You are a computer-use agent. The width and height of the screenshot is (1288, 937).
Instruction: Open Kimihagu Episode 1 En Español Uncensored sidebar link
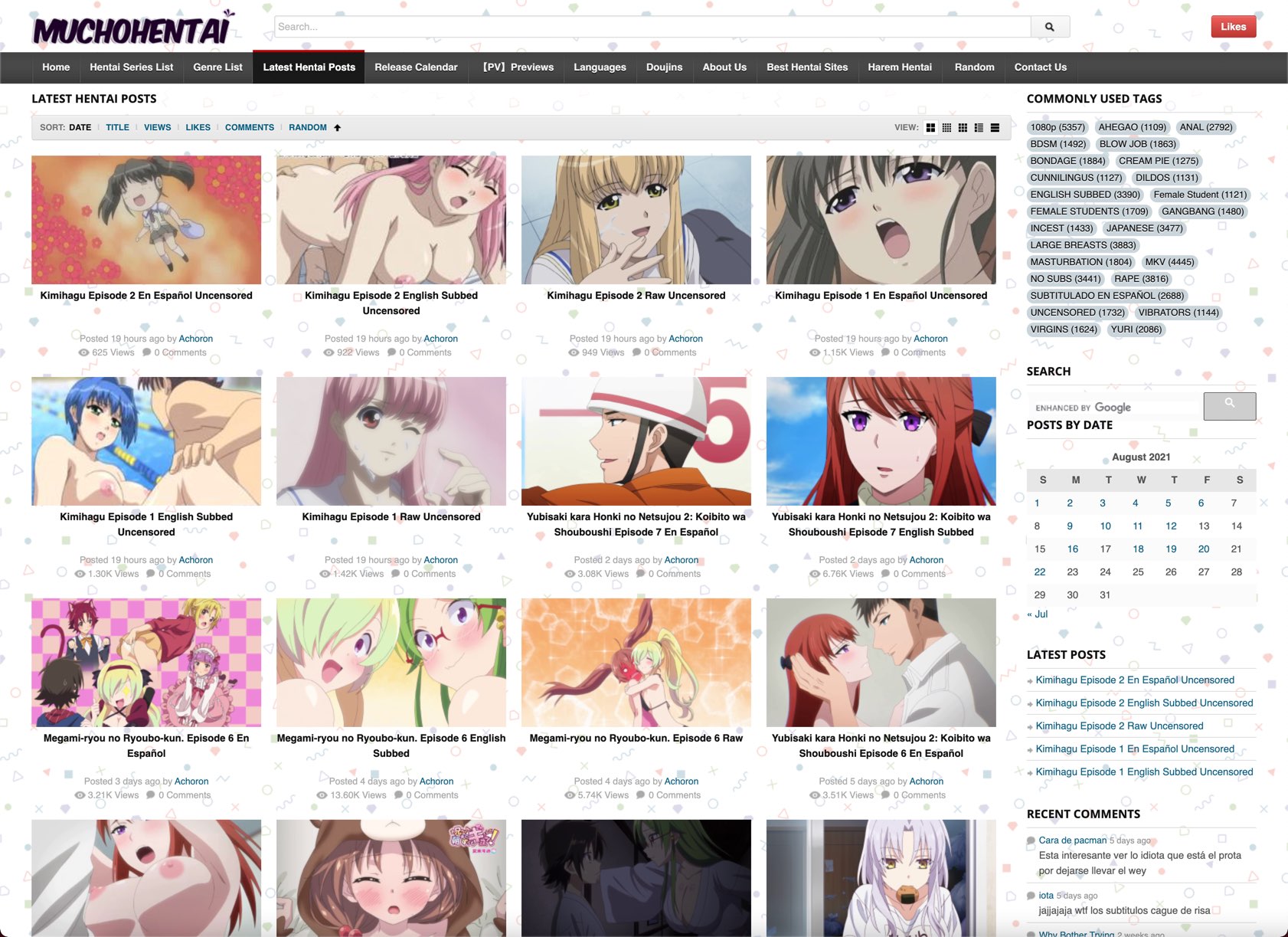pyautogui.click(x=1135, y=749)
